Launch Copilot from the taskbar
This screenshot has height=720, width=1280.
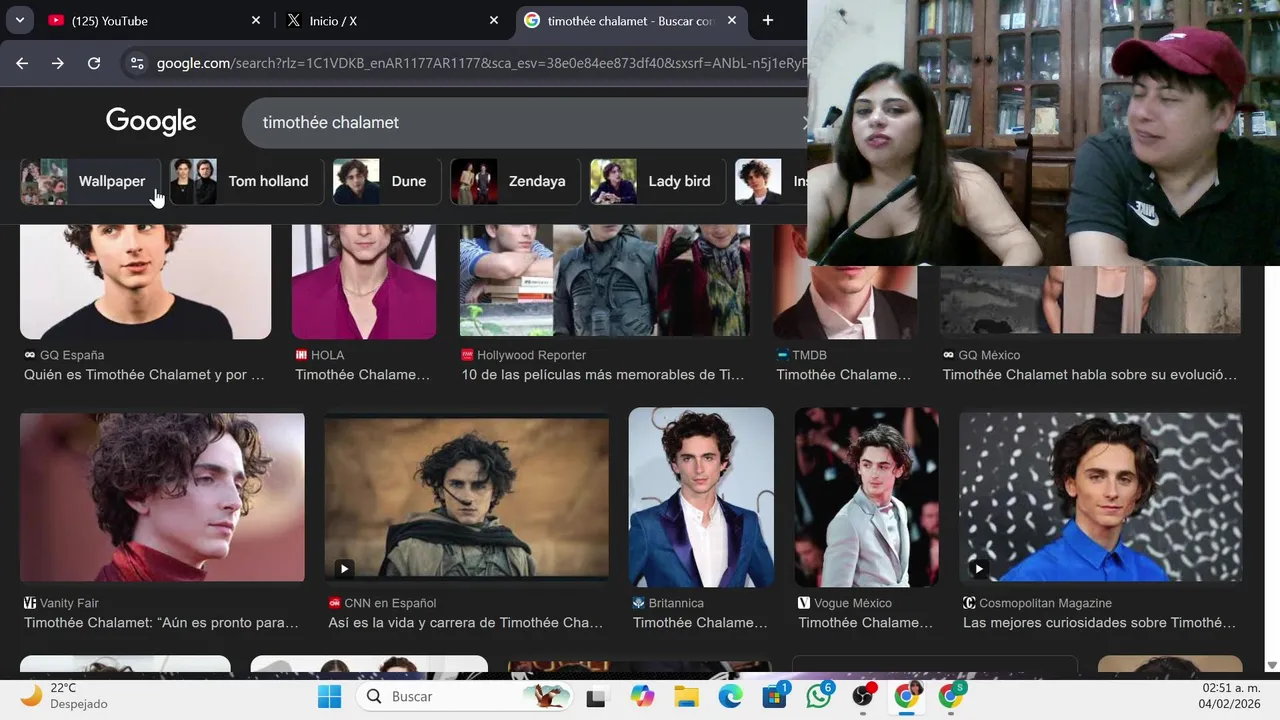click(641, 696)
